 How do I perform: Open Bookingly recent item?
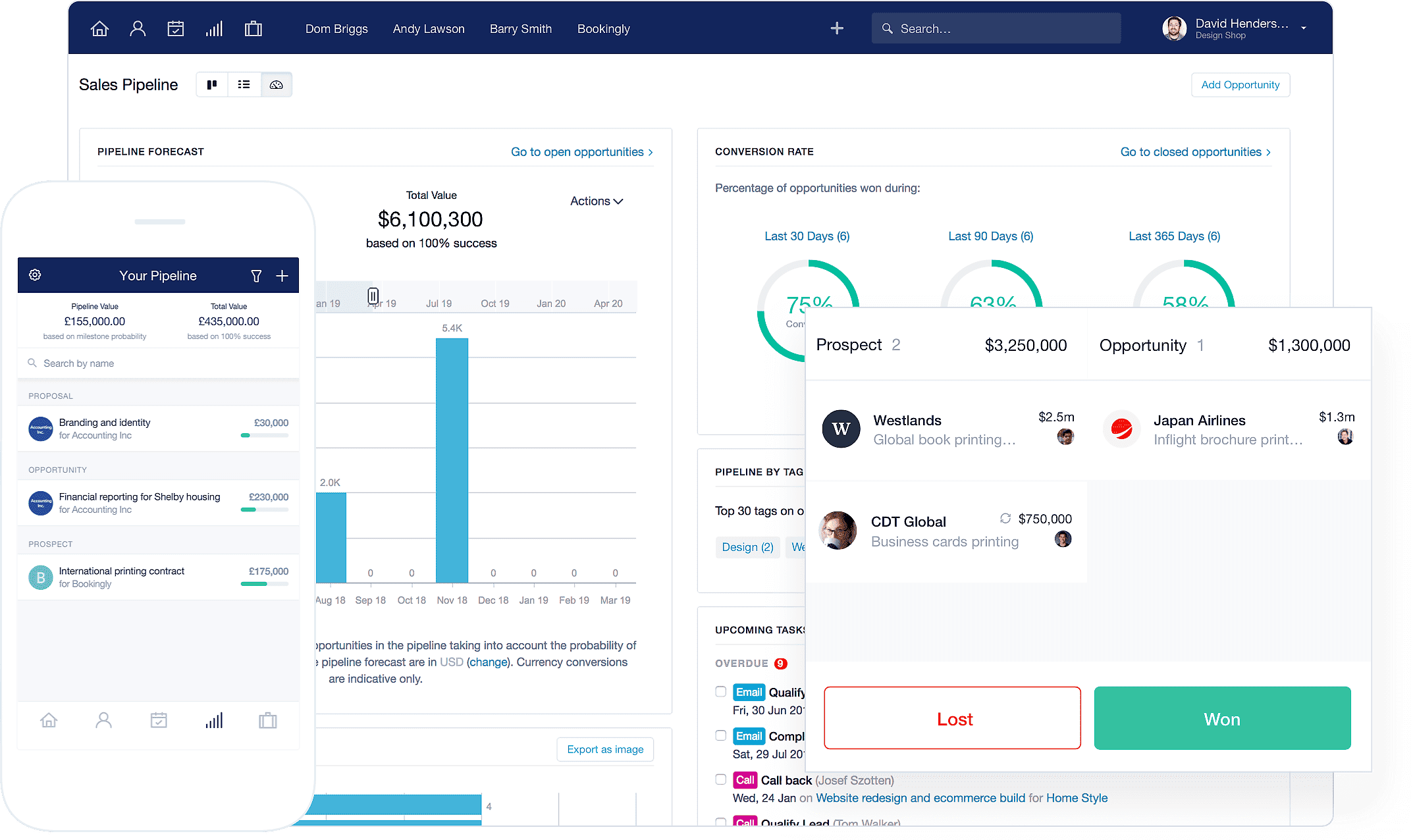point(604,29)
